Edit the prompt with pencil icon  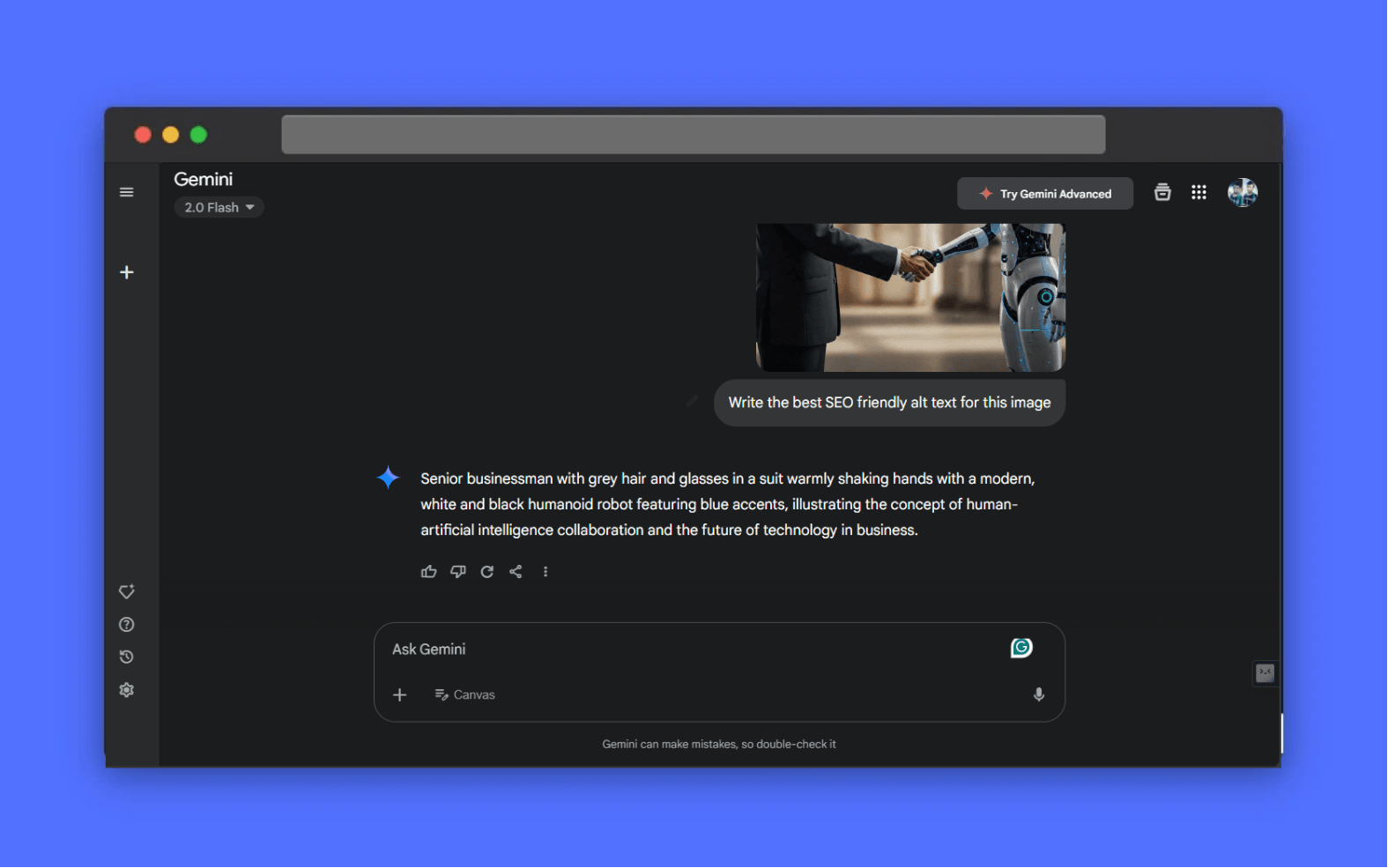click(x=693, y=402)
